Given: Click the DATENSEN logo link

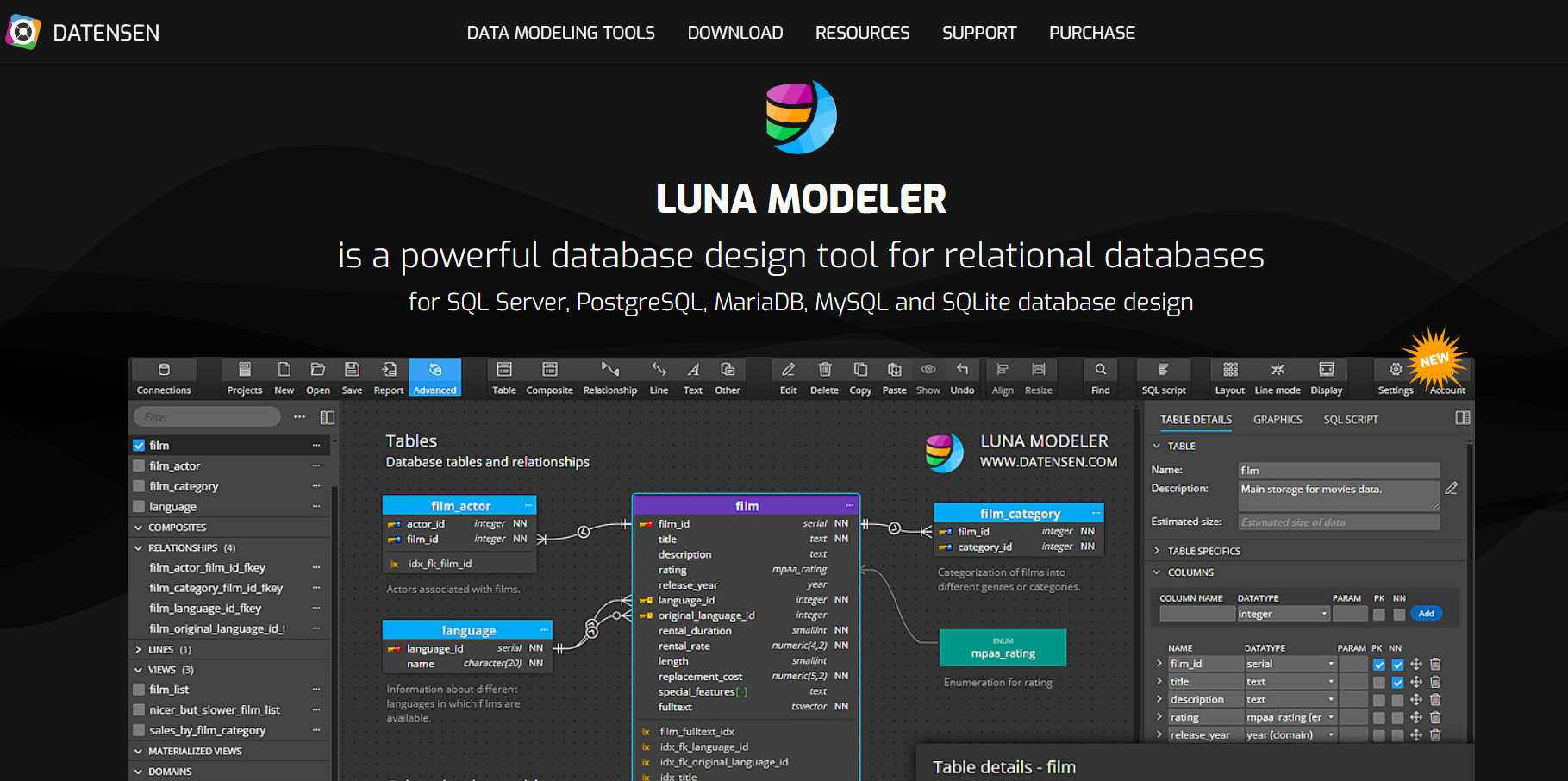Looking at the screenshot, I should coord(83,33).
